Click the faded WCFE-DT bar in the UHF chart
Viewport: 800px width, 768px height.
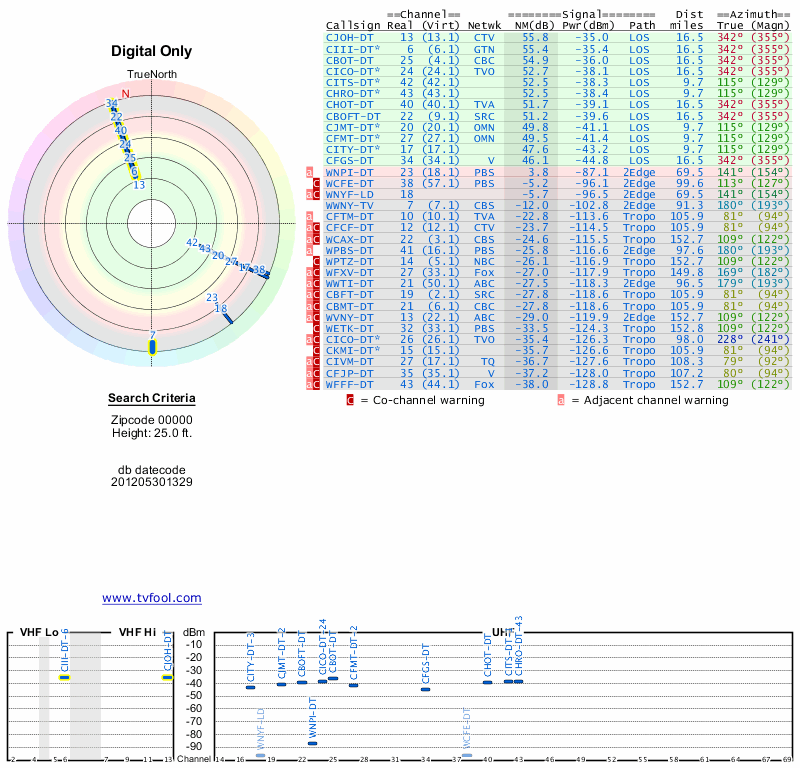[466, 754]
